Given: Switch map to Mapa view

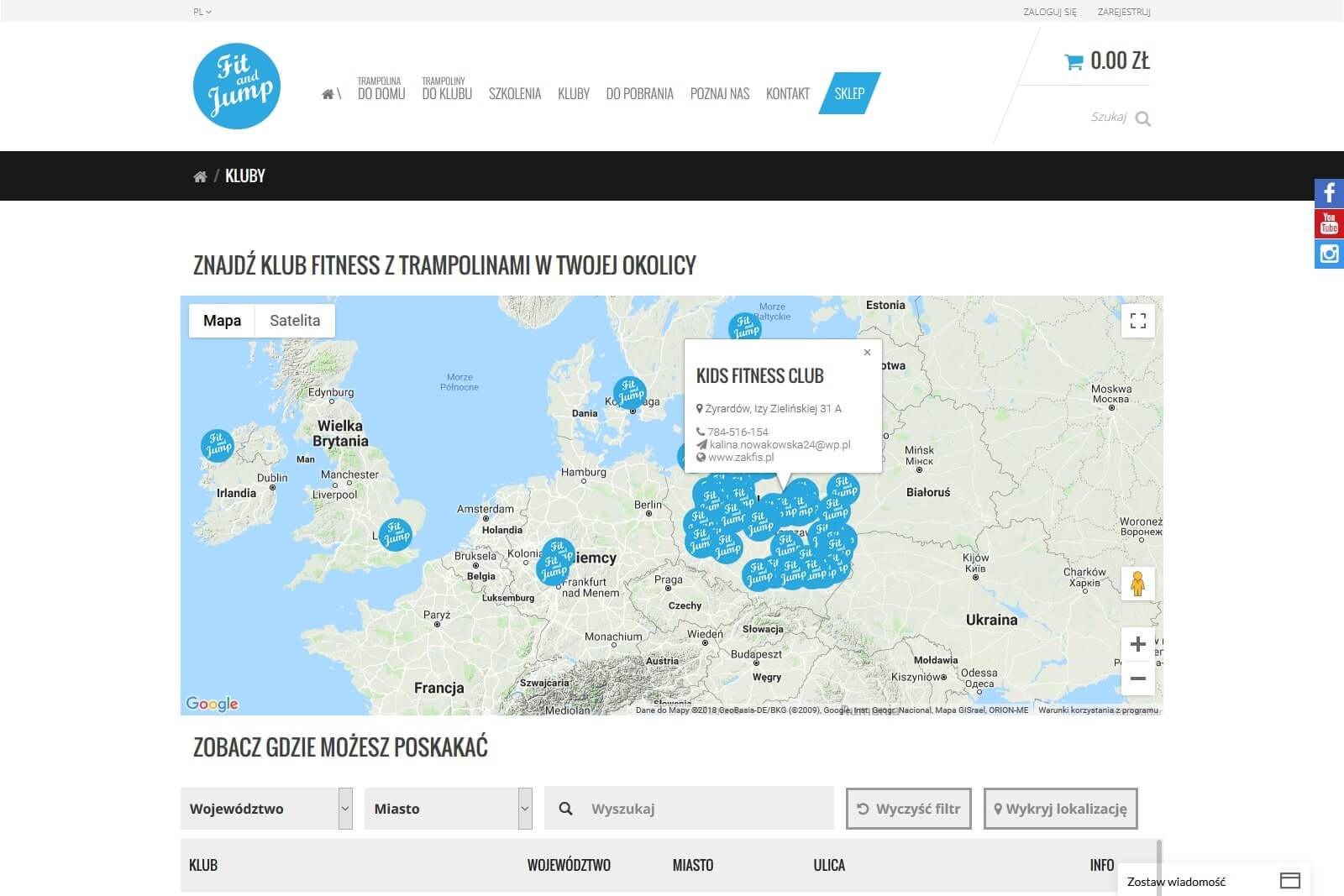Looking at the screenshot, I should pos(222,321).
